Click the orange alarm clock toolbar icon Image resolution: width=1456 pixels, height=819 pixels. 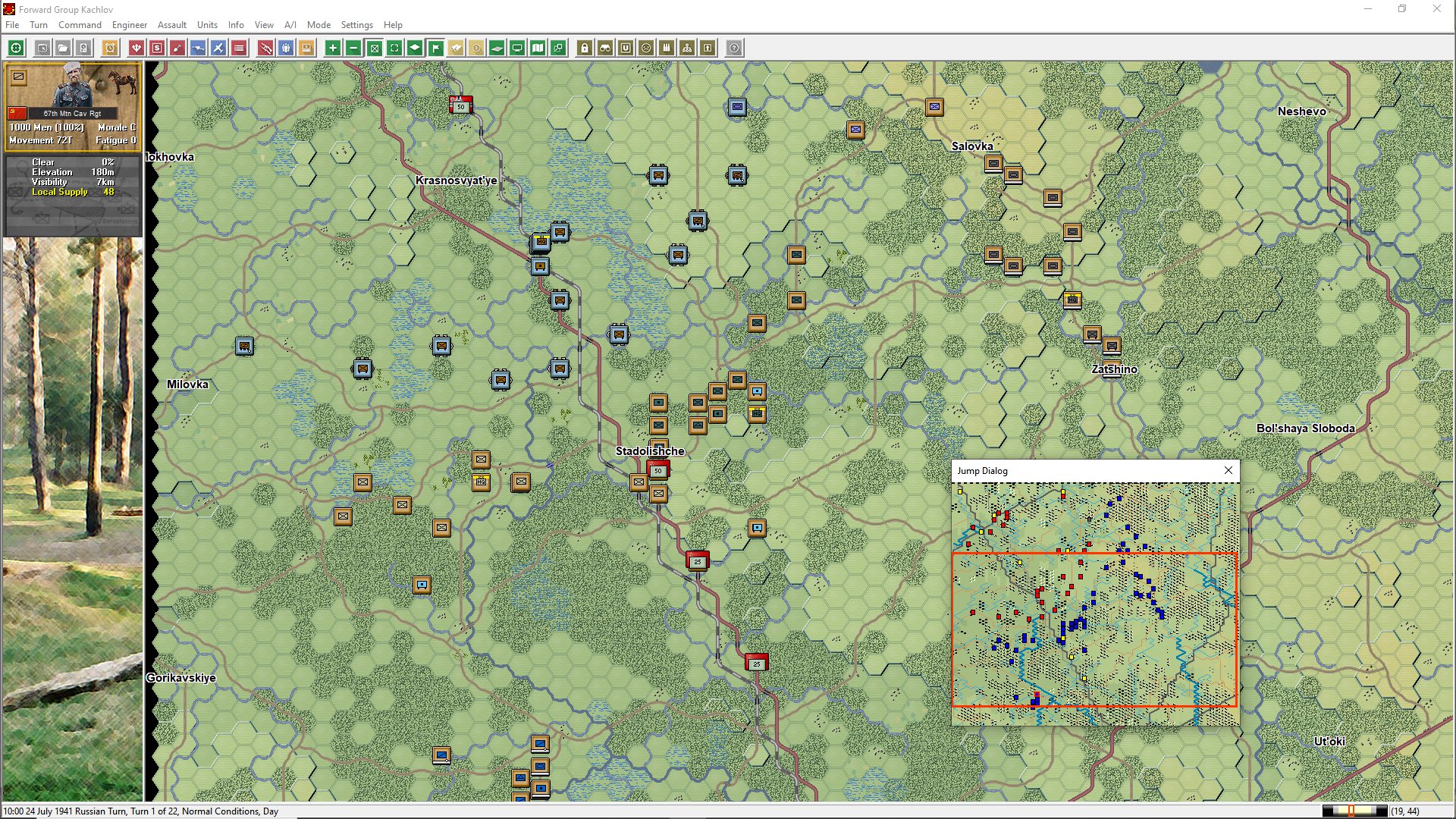click(110, 48)
